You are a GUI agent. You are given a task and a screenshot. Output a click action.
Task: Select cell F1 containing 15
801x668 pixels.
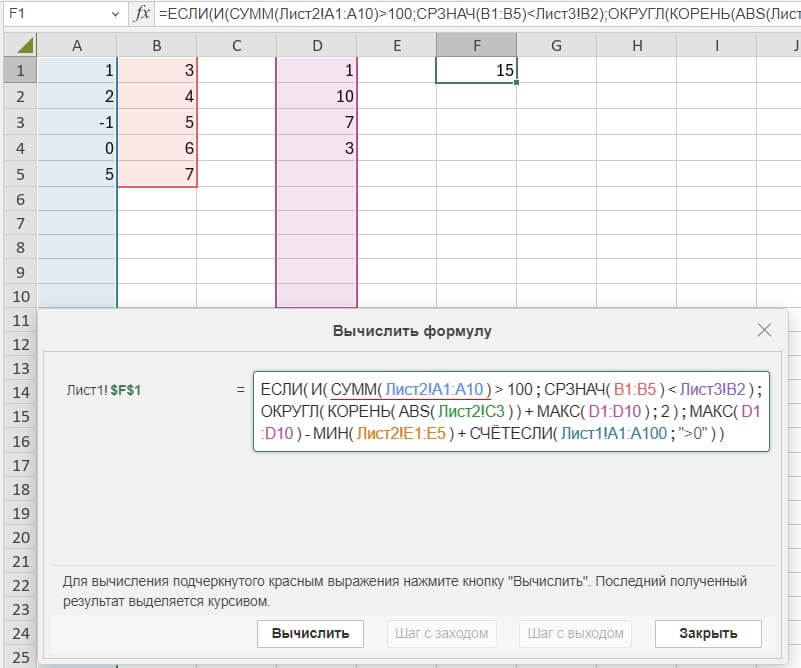click(x=476, y=71)
